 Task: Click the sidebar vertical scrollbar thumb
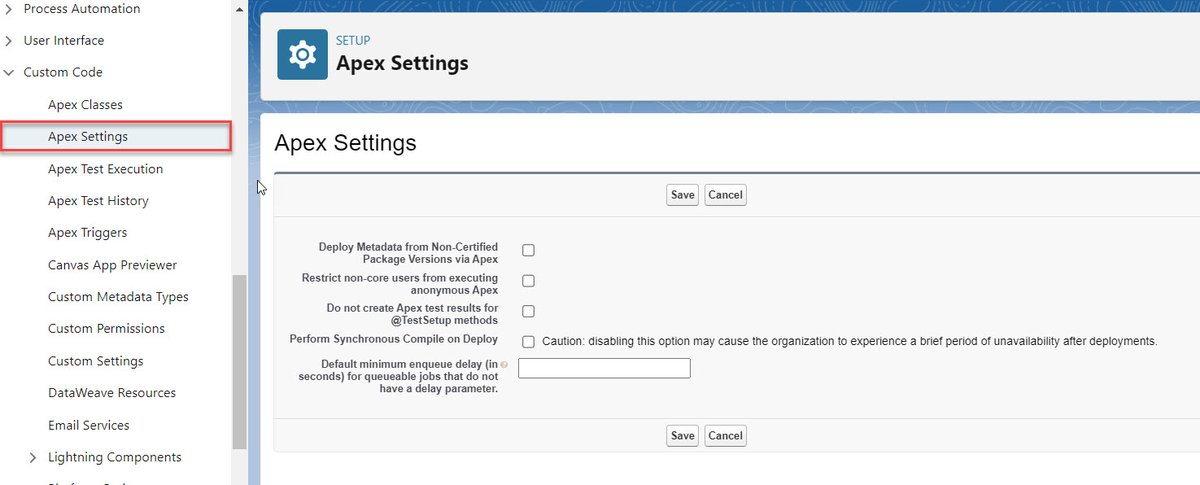coord(239,362)
